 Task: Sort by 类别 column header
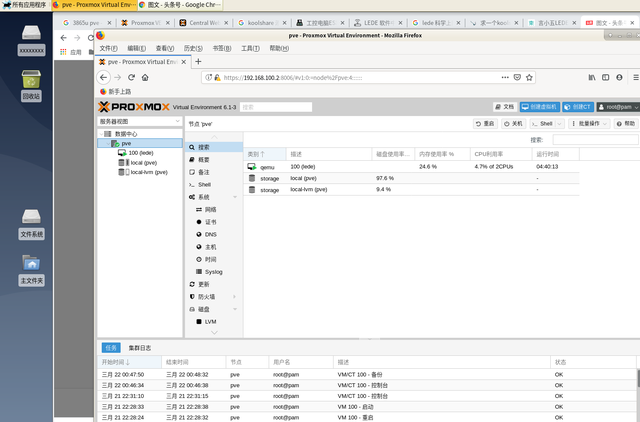coord(265,154)
